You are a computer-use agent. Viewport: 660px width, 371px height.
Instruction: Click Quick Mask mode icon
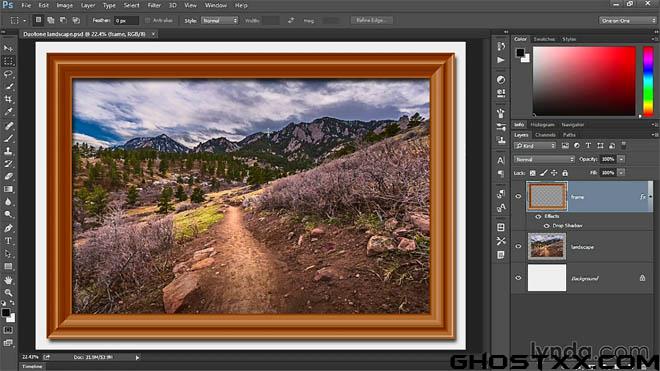coord(8,330)
